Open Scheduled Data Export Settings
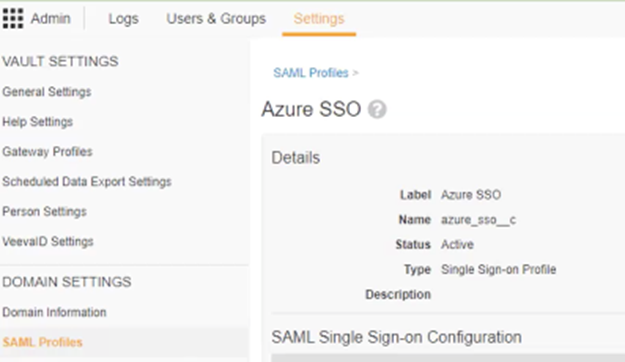This screenshot has width=625, height=362. (87, 181)
